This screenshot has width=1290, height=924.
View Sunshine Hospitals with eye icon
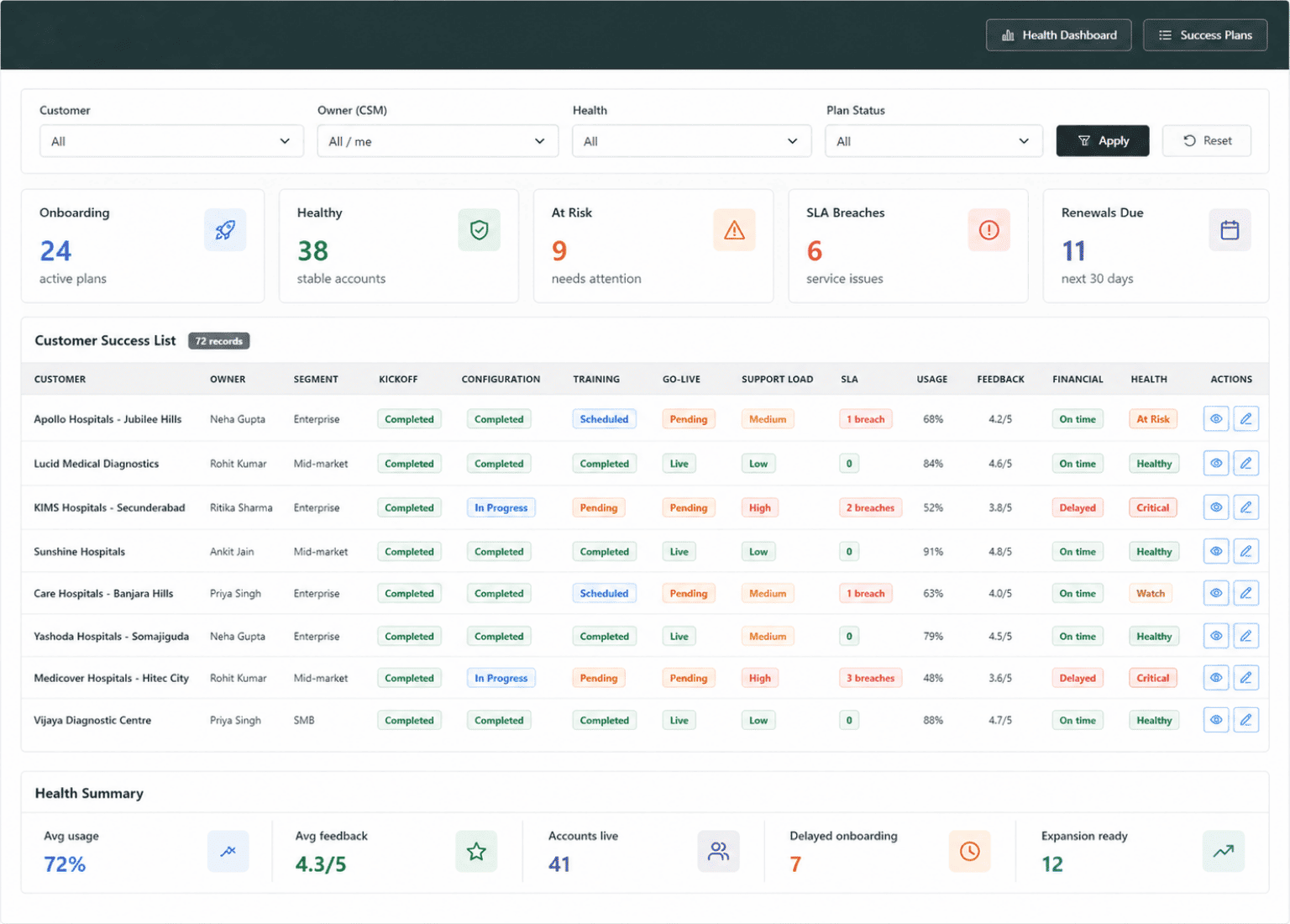click(1216, 551)
